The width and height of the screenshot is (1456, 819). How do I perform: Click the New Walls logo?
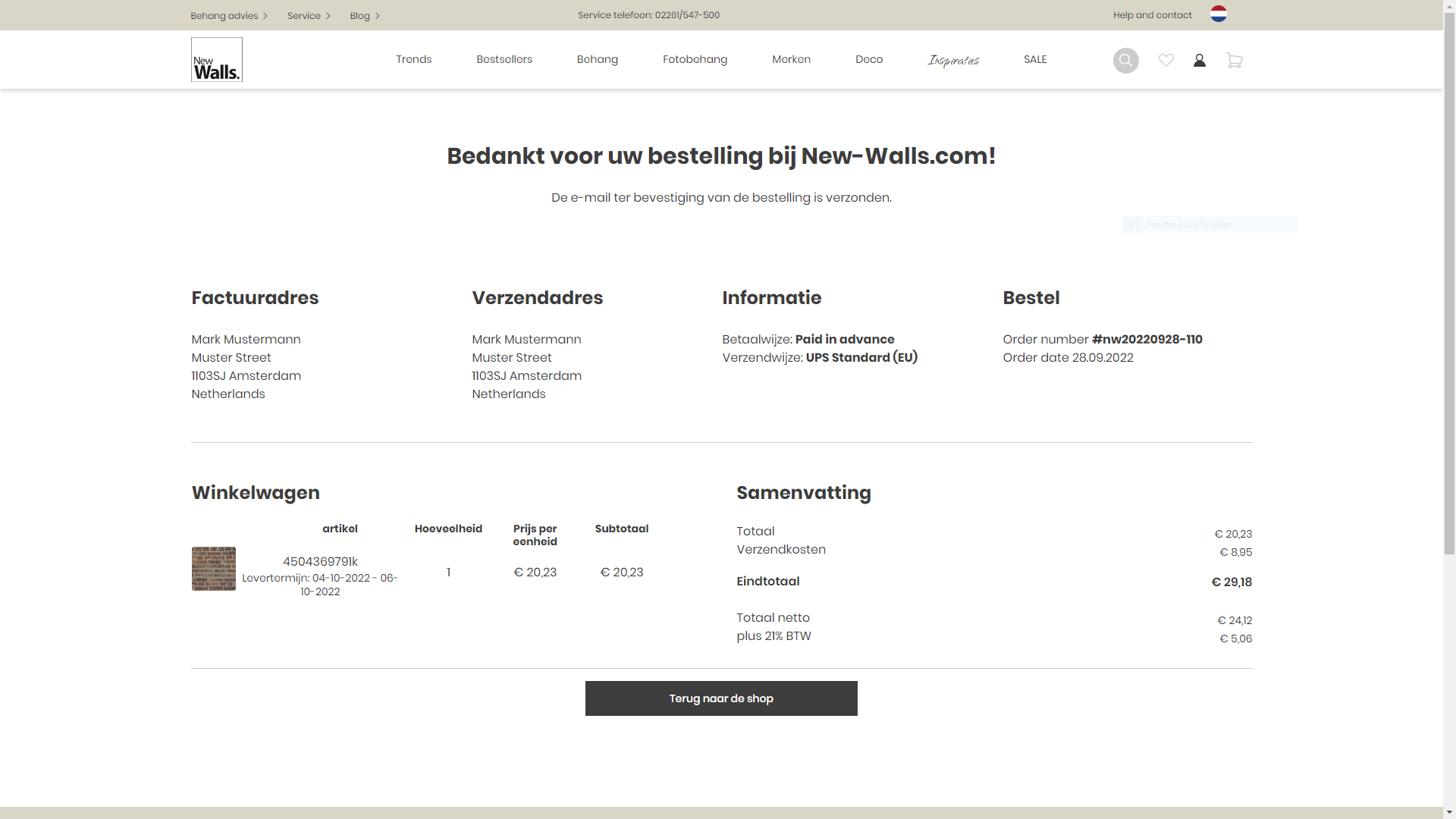[216, 59]
